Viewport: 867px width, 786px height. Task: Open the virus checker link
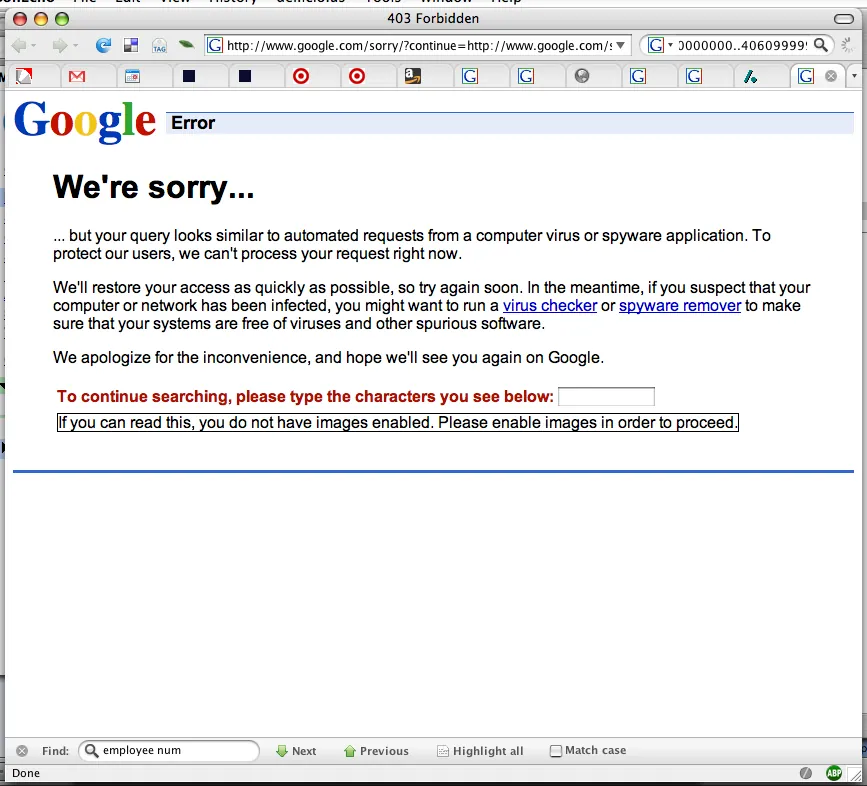(x=550, y=306)
